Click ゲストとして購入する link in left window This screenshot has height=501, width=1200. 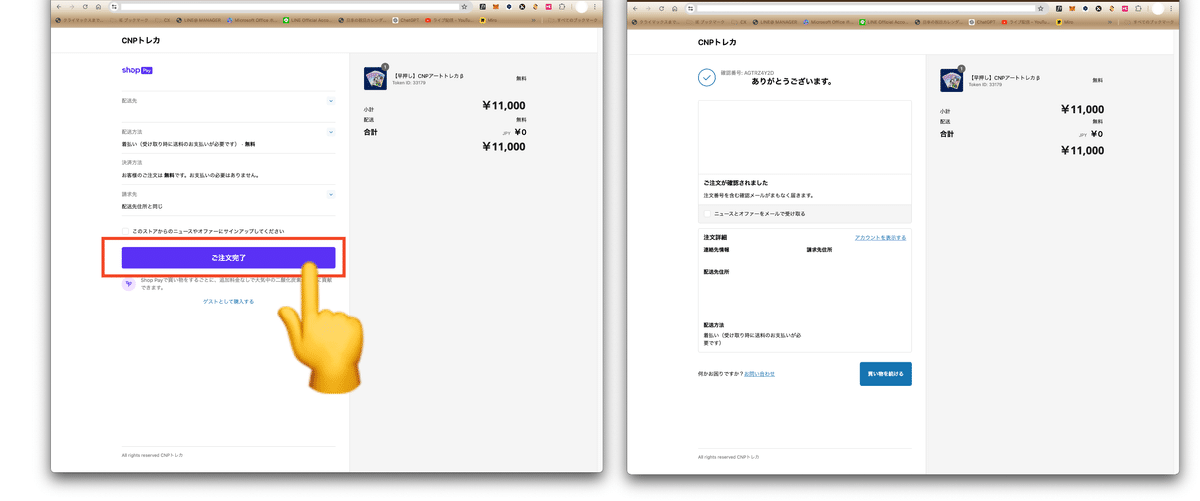tap(229, 301)
